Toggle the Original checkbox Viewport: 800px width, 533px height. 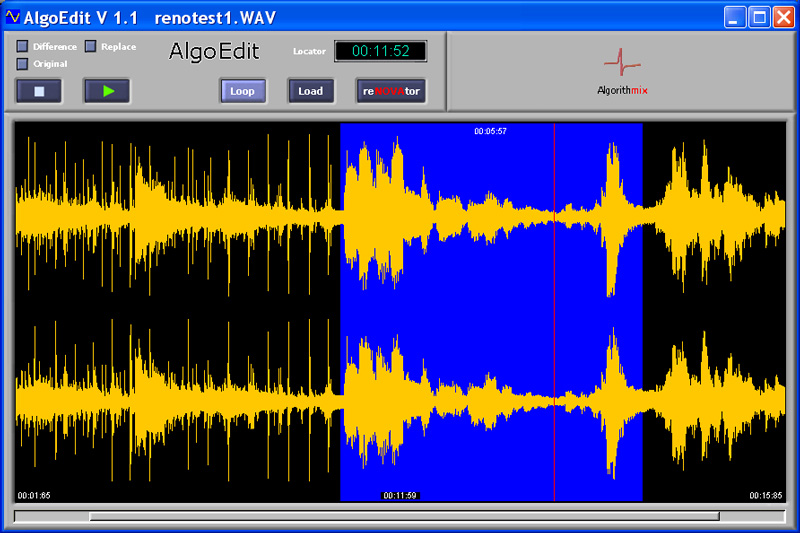tap(23, 64)
